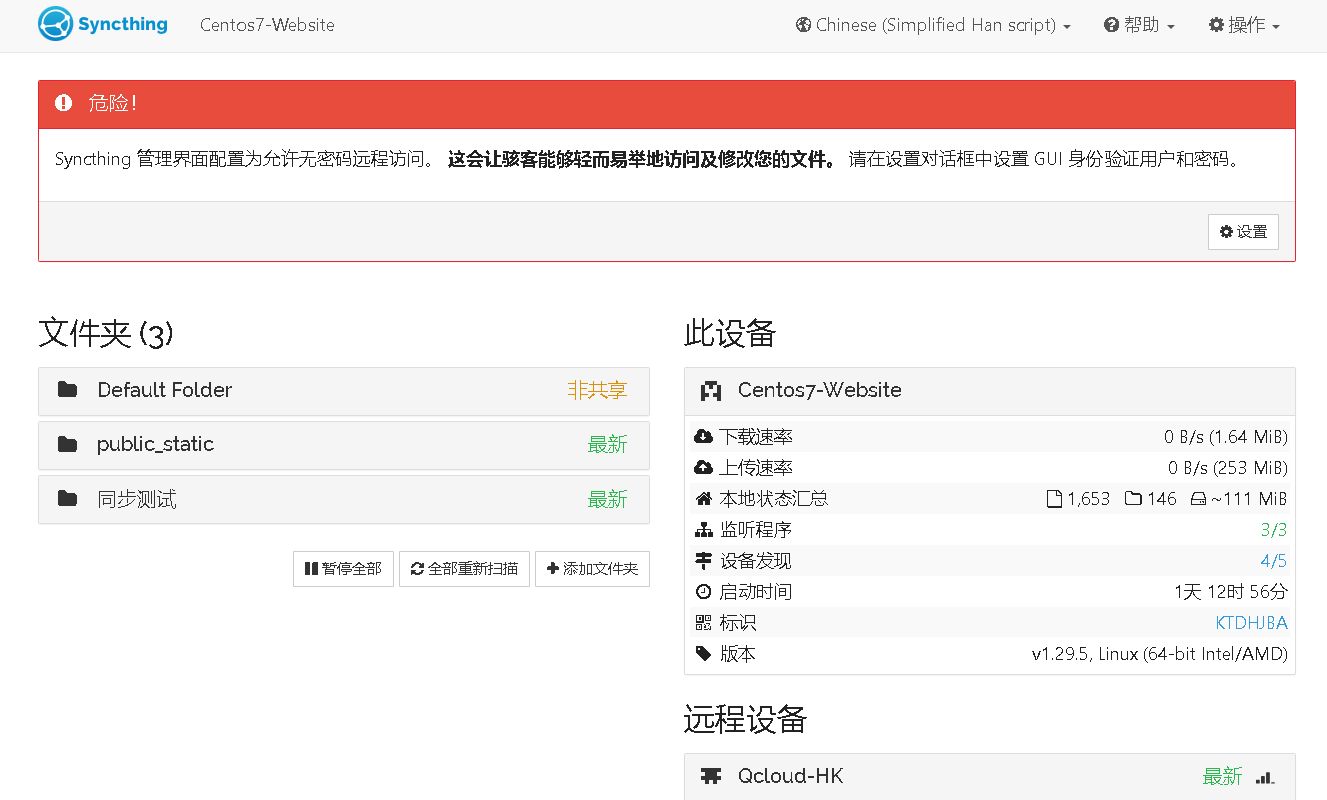Click the 全部重新扫描 rescan all button
This screenshot has height=800, width=1327.
(464, 568)
